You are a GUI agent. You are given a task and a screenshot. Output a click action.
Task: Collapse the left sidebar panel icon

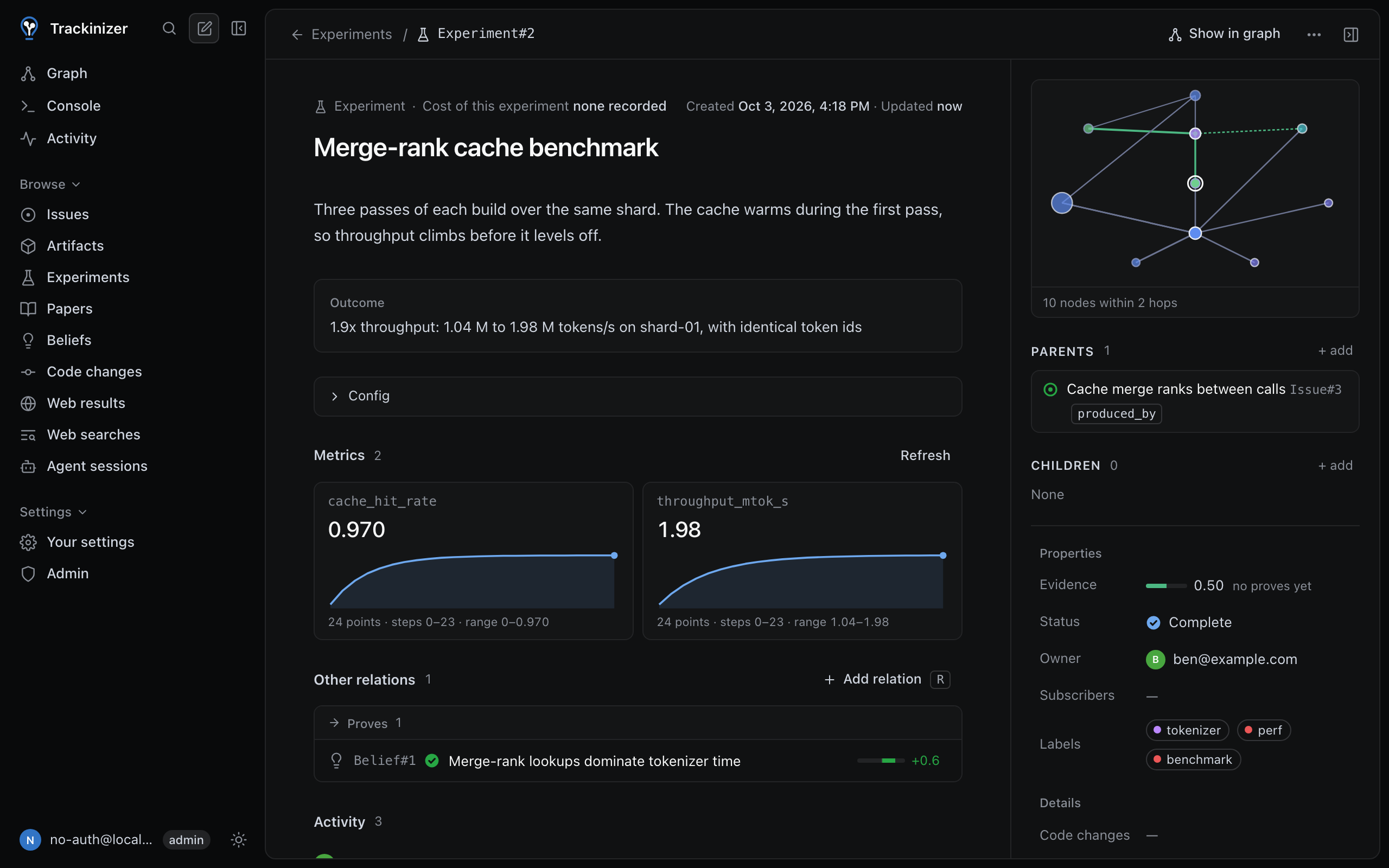tap(239, 28)
